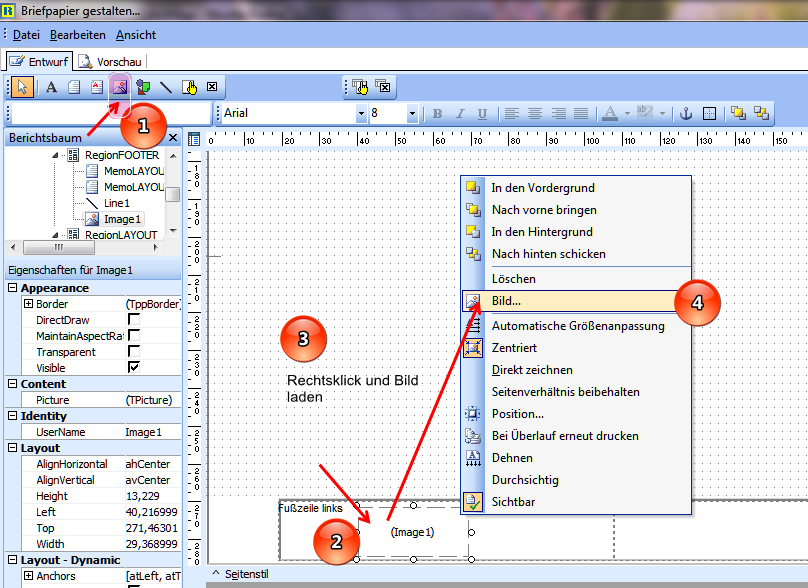Screen dimensions: 808x588
Task: Select the RichText tool
Action: coord(97,87)
